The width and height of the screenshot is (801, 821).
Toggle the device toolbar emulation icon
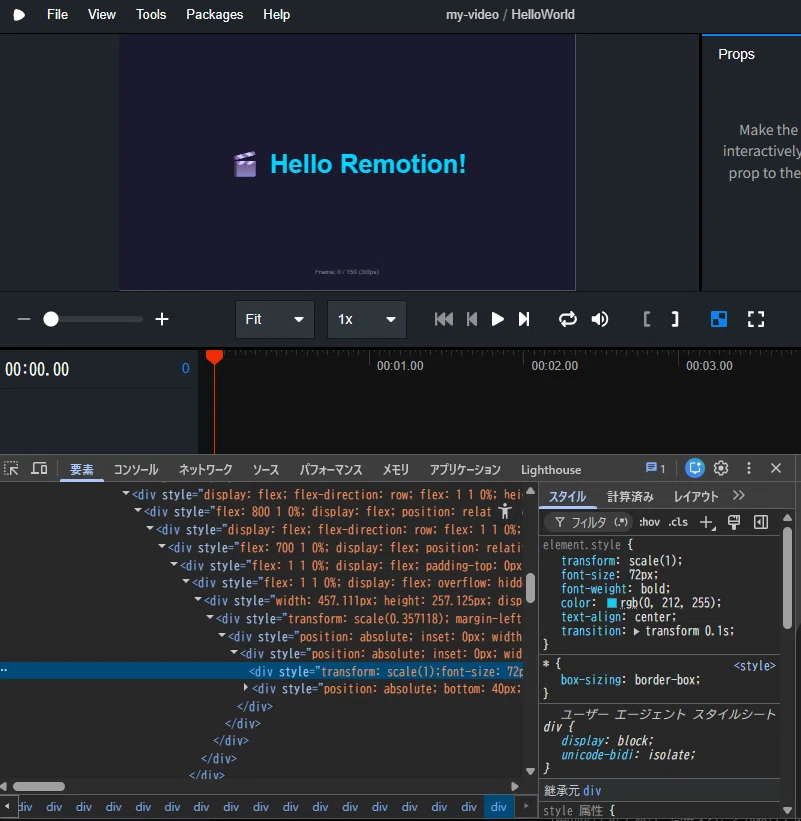(39, 468)
